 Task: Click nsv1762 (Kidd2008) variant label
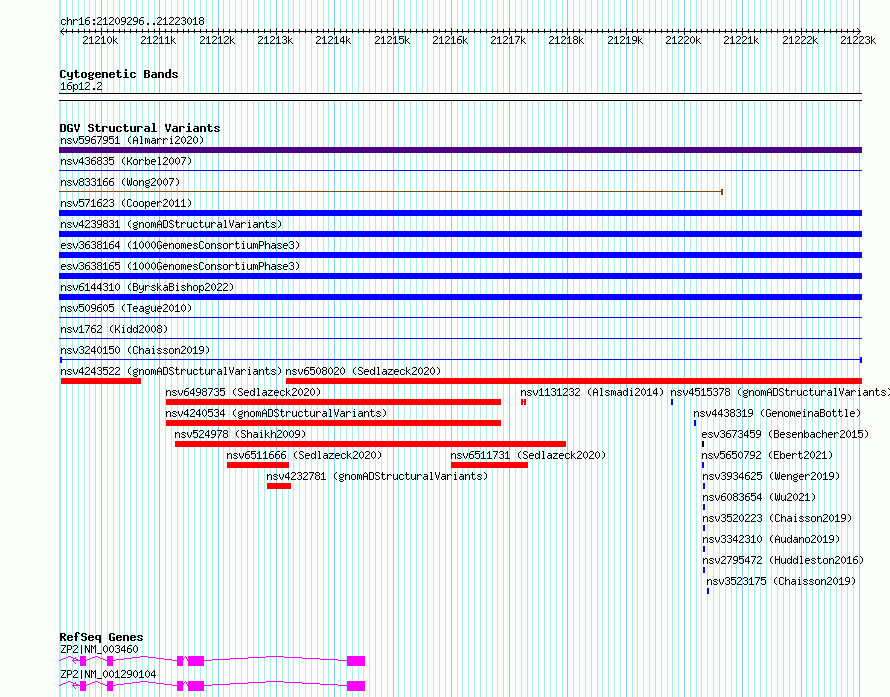(114, 329)
